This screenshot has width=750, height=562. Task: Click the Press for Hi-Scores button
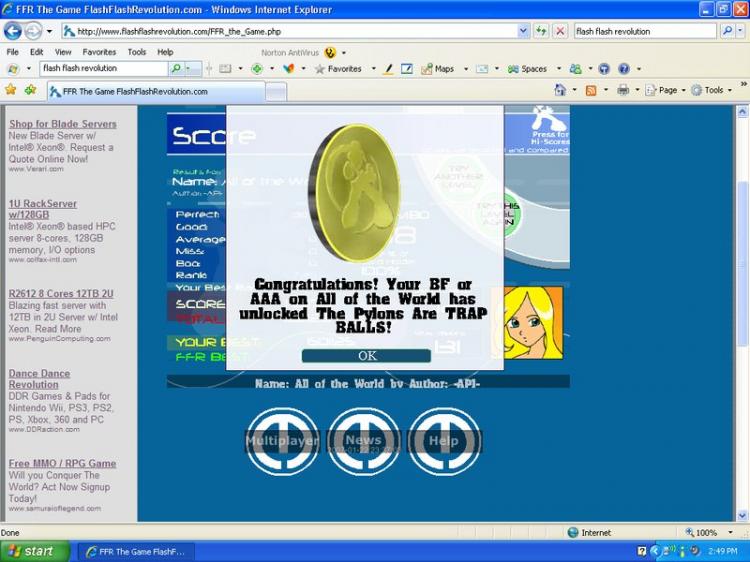click(x=550, y=127)
